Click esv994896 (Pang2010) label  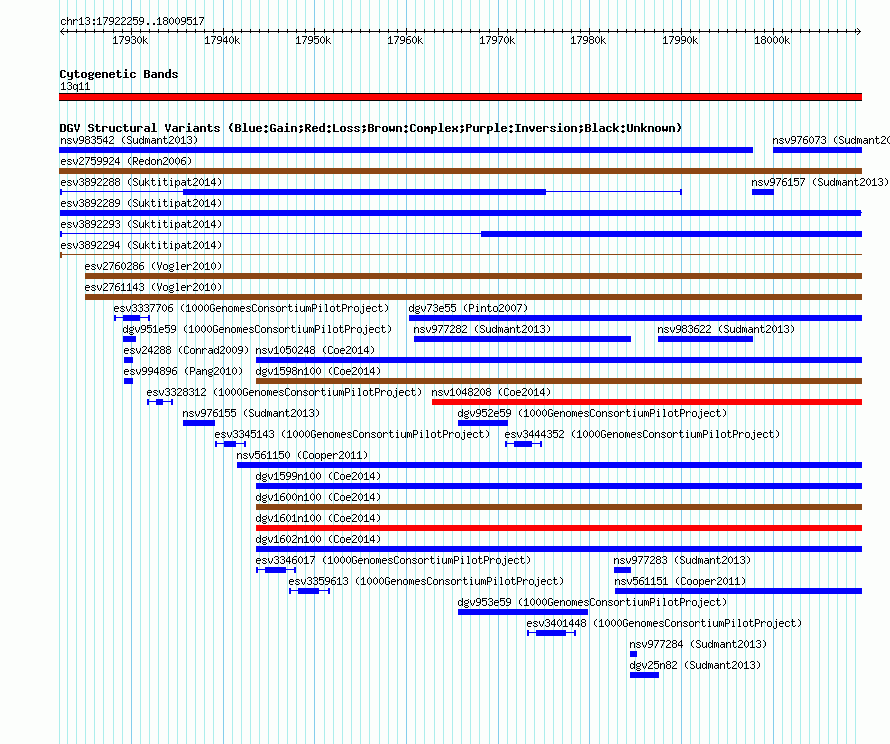(x=183, y=371)
